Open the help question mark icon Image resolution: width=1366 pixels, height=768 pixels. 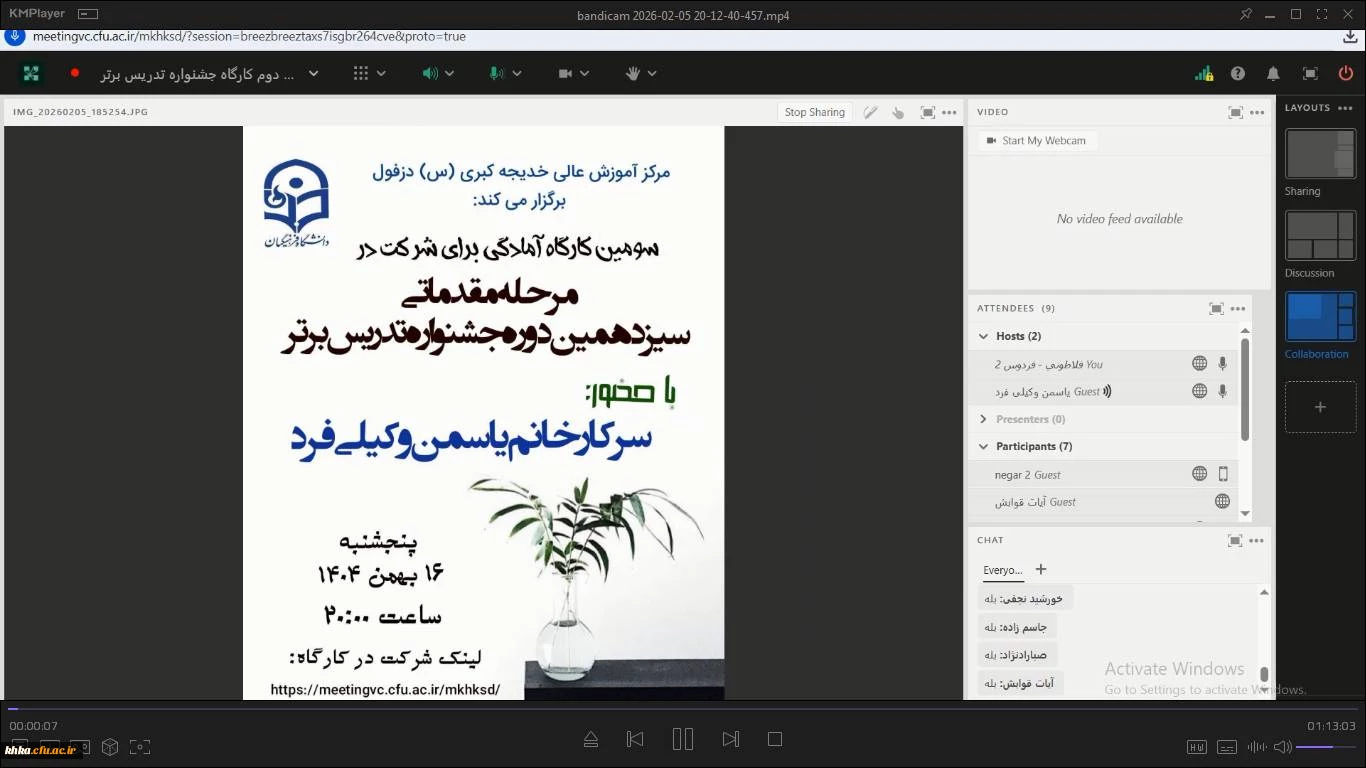[x=1238, y=74]
